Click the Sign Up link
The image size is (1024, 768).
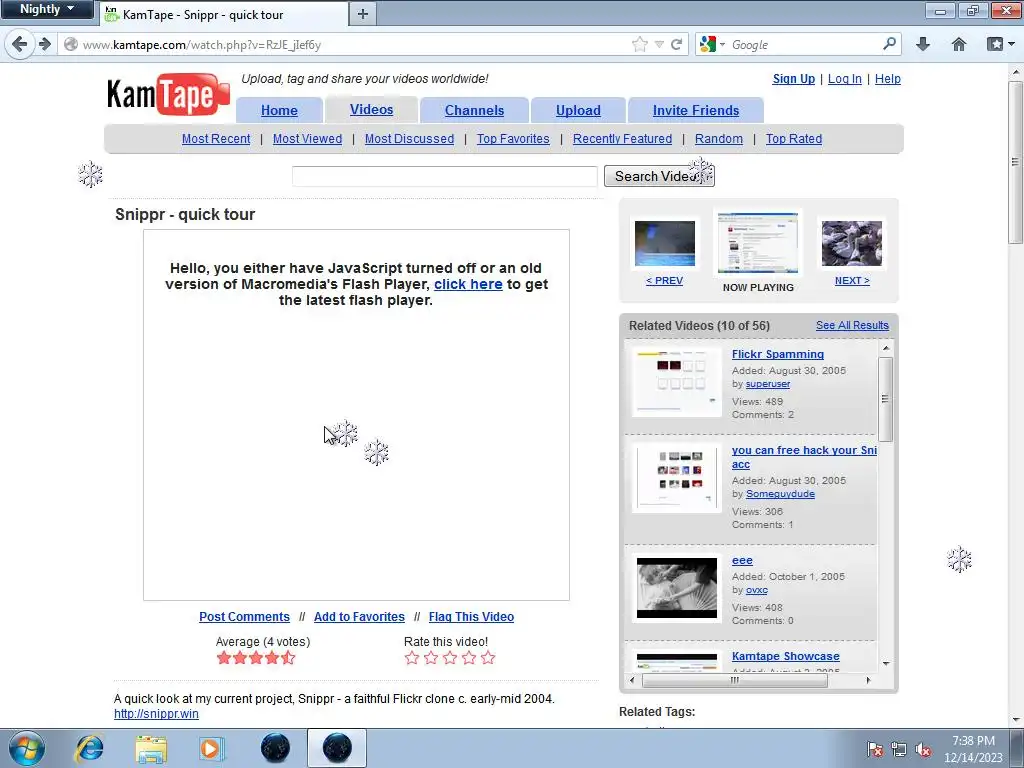(793, 79)
